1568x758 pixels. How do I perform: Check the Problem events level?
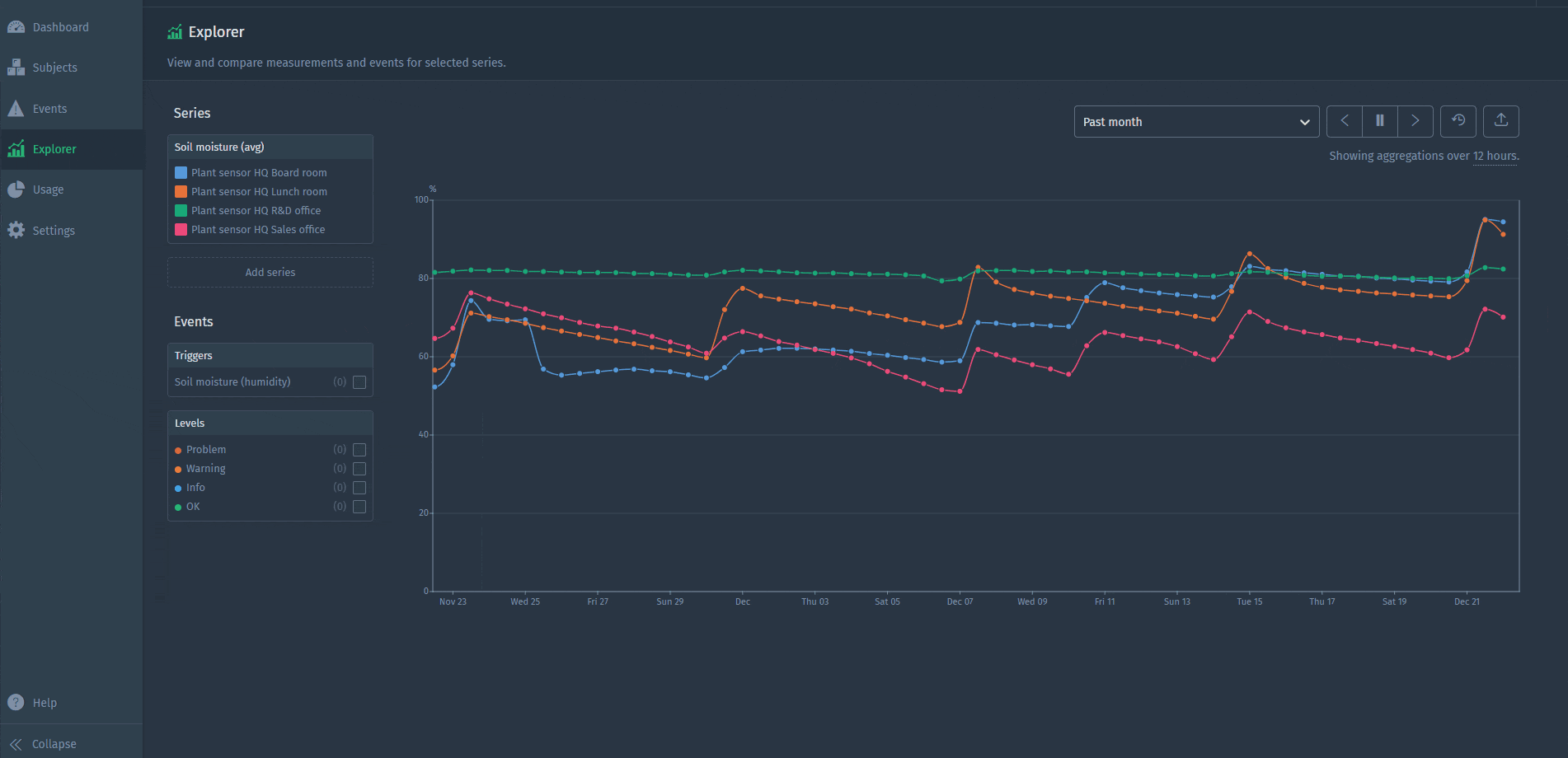(359, 450)
